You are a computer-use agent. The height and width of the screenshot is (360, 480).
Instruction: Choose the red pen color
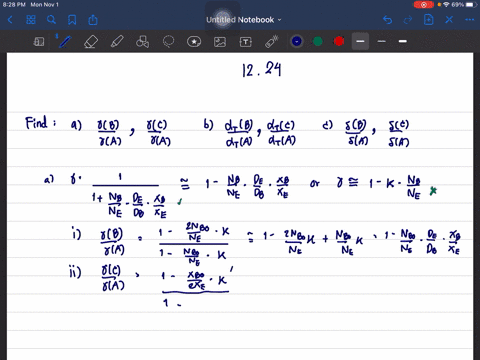click(339, 41)
